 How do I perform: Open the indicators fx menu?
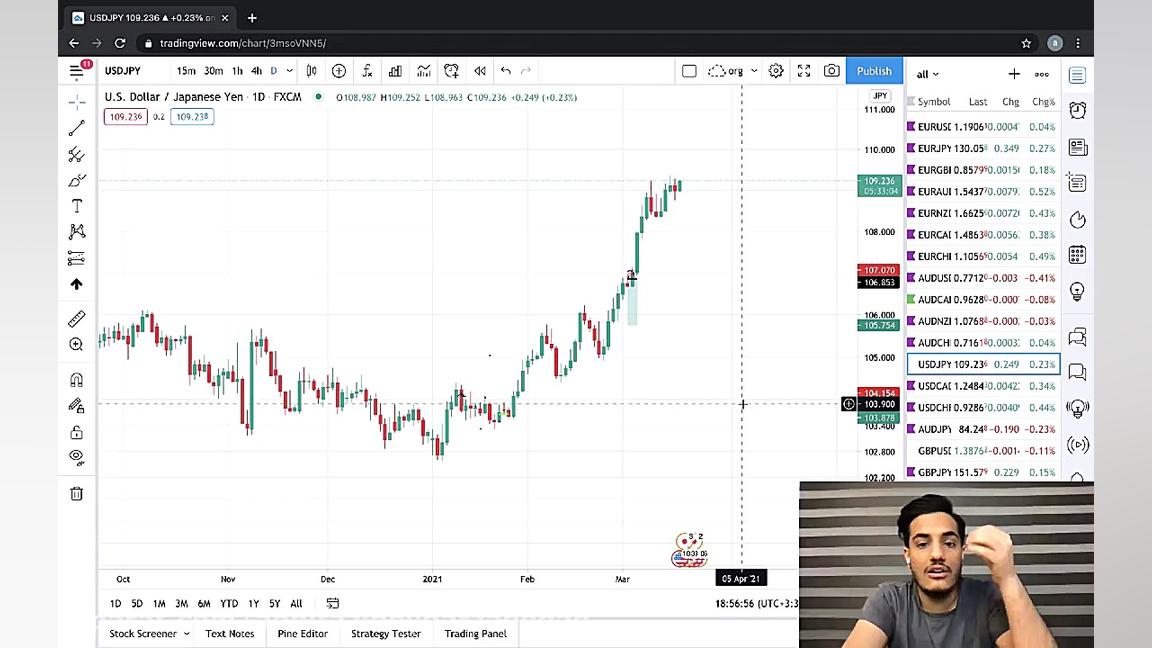tap(367, 71)
